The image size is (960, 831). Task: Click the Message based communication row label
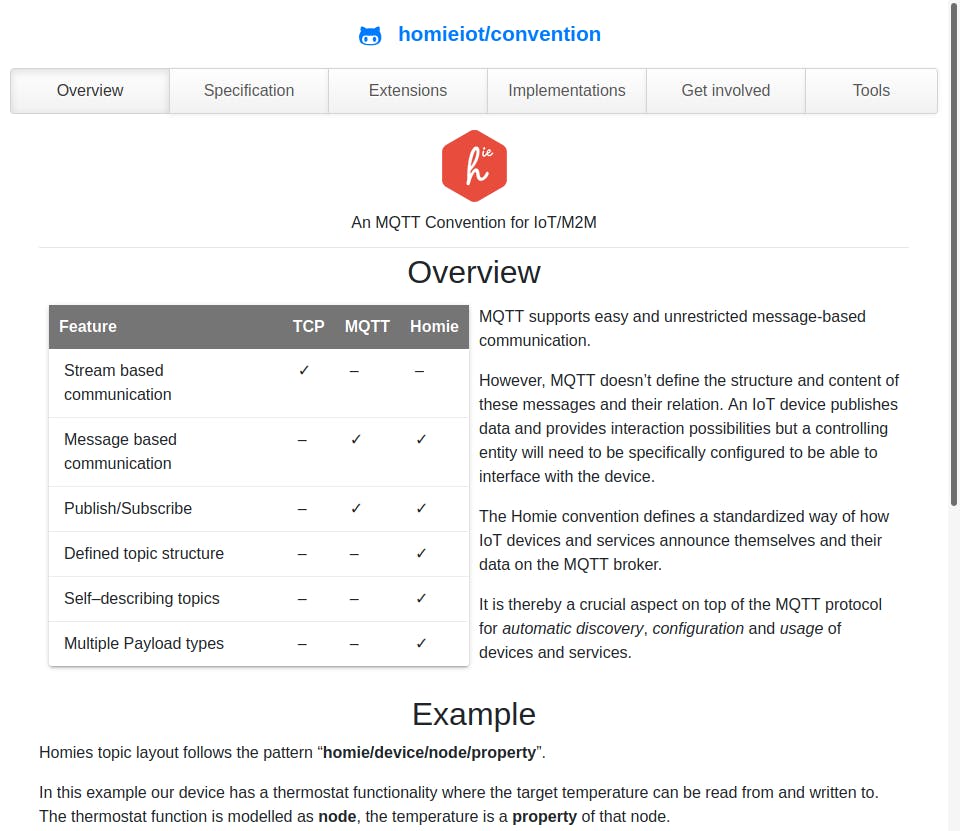click(120, 451)
